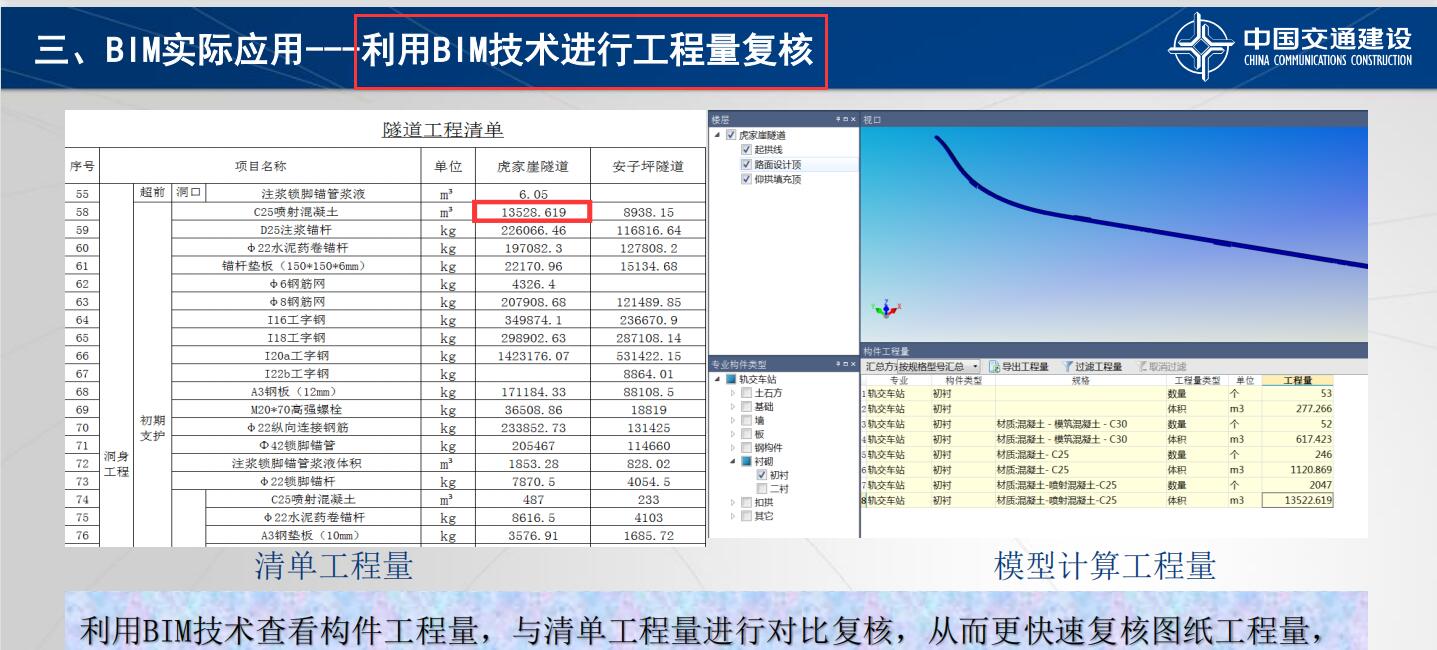Viewport: 1437px width, 650px height.
Task: Pin the 专业构件类型 panel
Action: (x=839, y=365)
